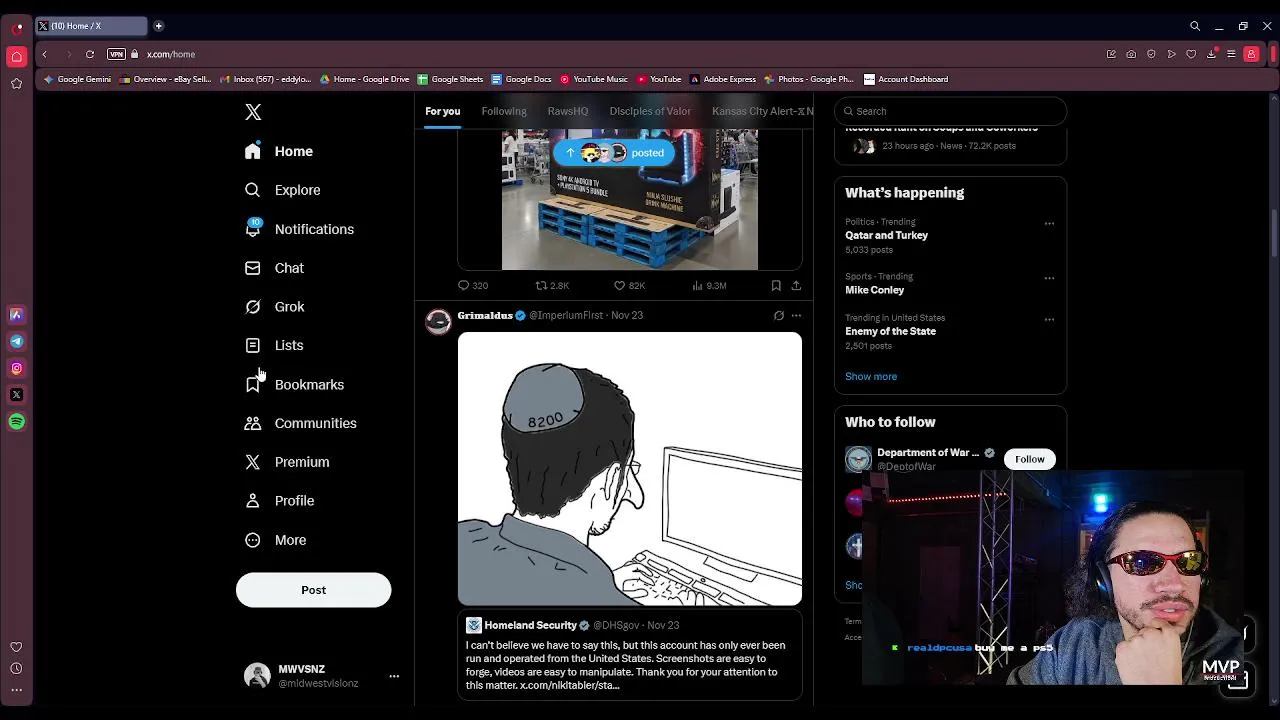Open the MWVSNZ account menu dots
Screen dimensions: 1280x720
click(x=394, y=676)
